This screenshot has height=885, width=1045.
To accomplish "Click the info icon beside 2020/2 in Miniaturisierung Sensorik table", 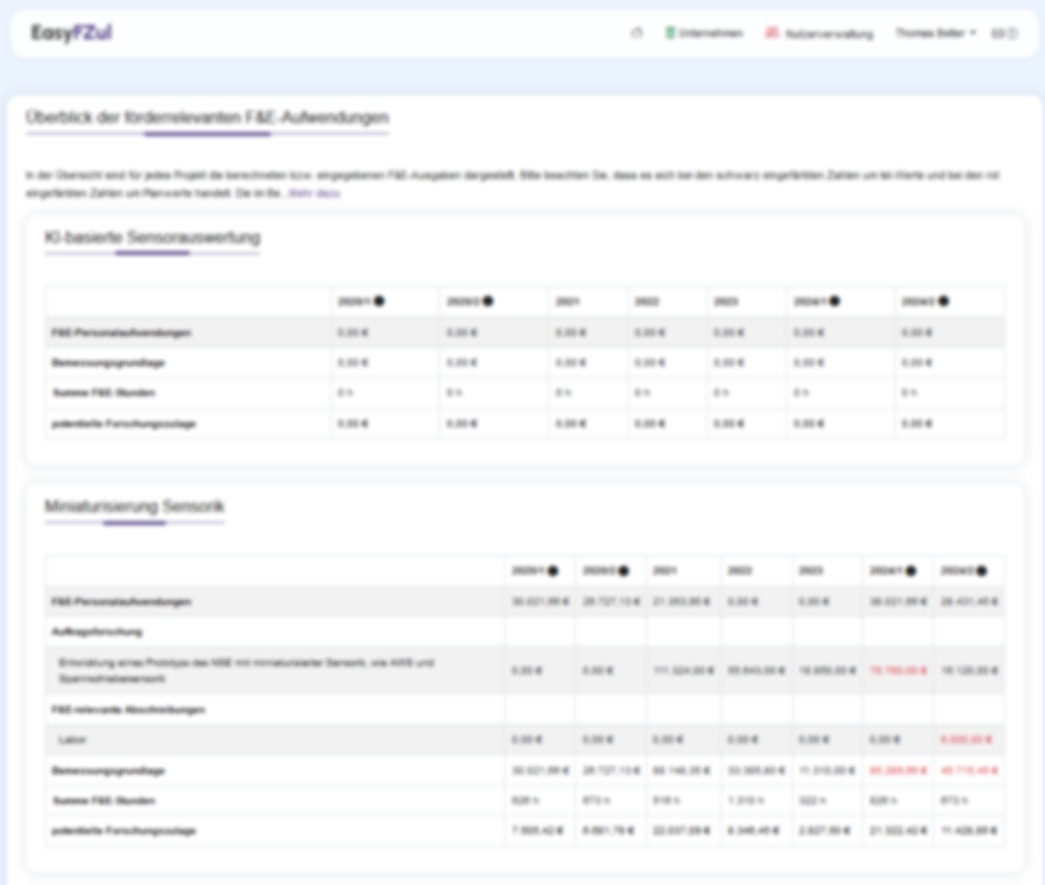I will pyautogui.click(x=624, y=571).
